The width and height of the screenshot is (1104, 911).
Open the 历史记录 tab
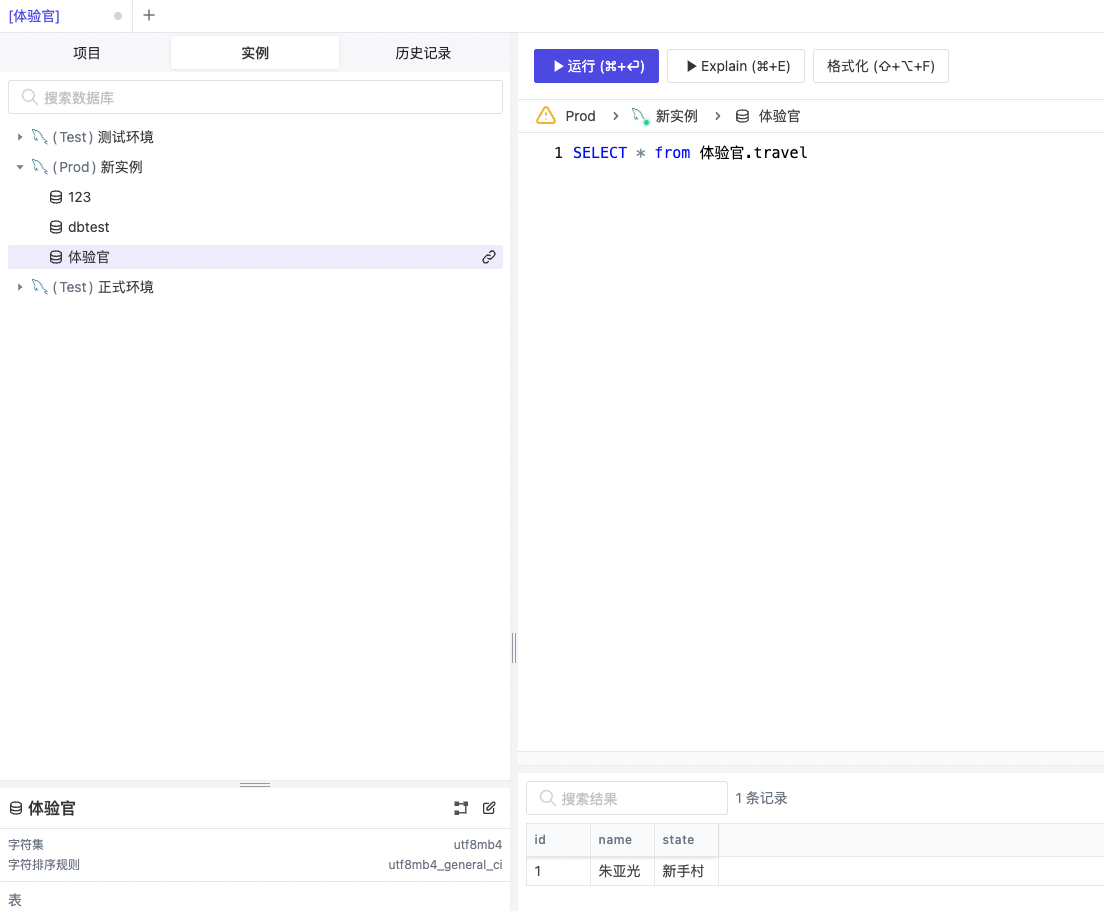pos(423,53)
